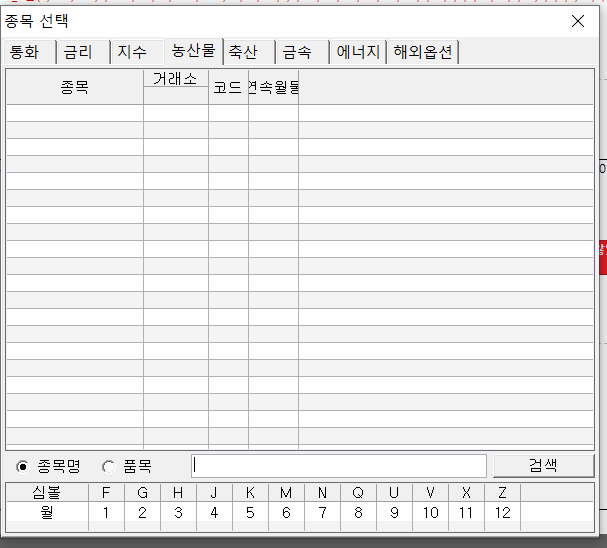Switch to the 통화 tab
The image size is (607, 548).
(x=25, y=52)
